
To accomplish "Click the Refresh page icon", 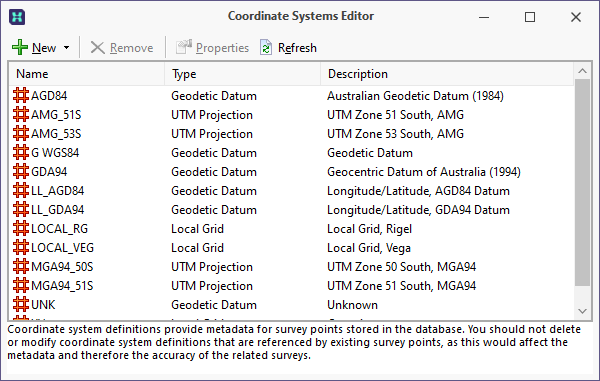I will point(266,47).
